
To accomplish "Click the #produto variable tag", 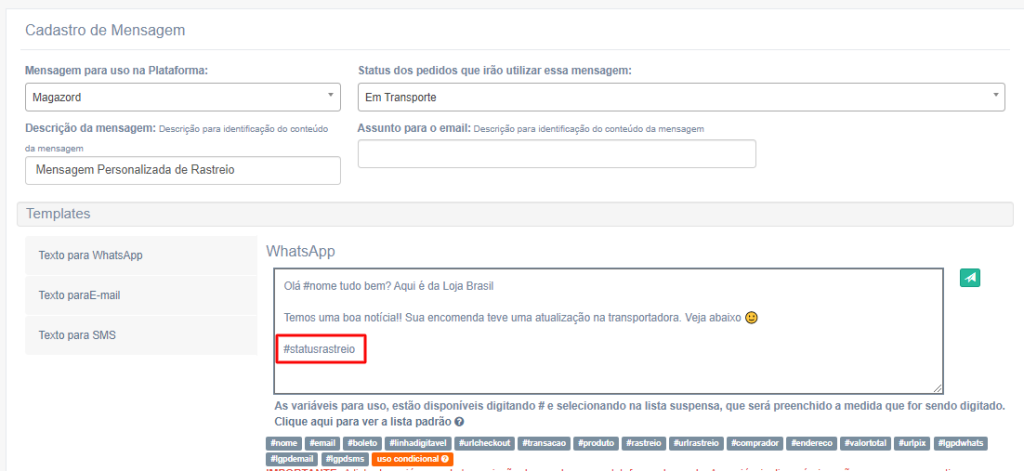I will pos(596,444).
